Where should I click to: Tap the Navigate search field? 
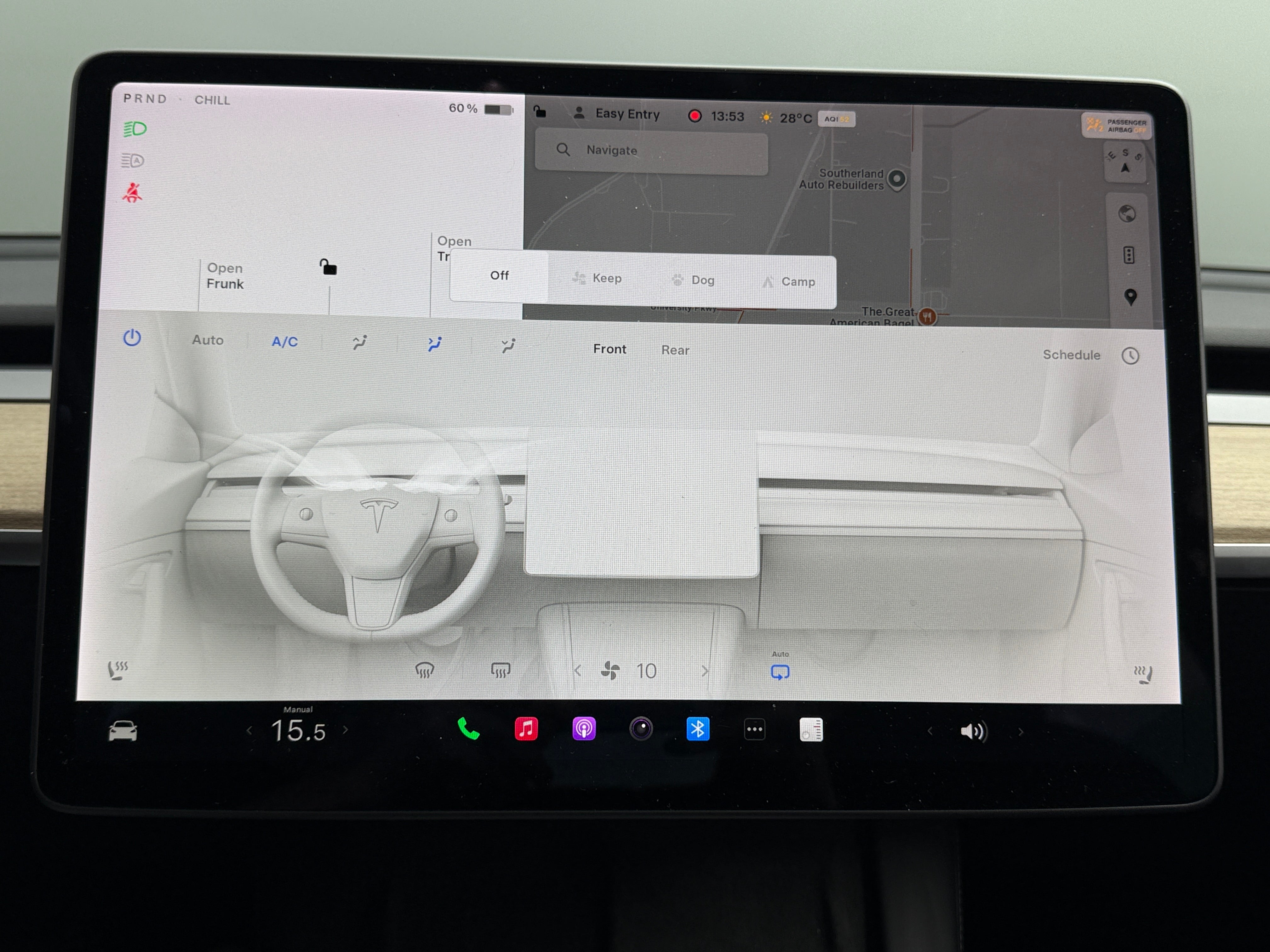pyautogui.click(x=651, y=150)
